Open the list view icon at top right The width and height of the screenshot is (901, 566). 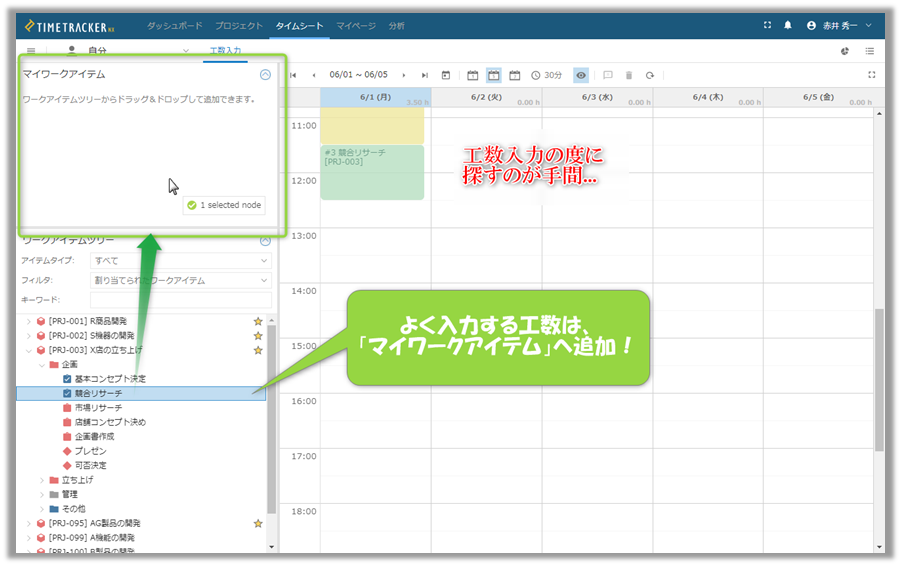[x=870, y=51]
